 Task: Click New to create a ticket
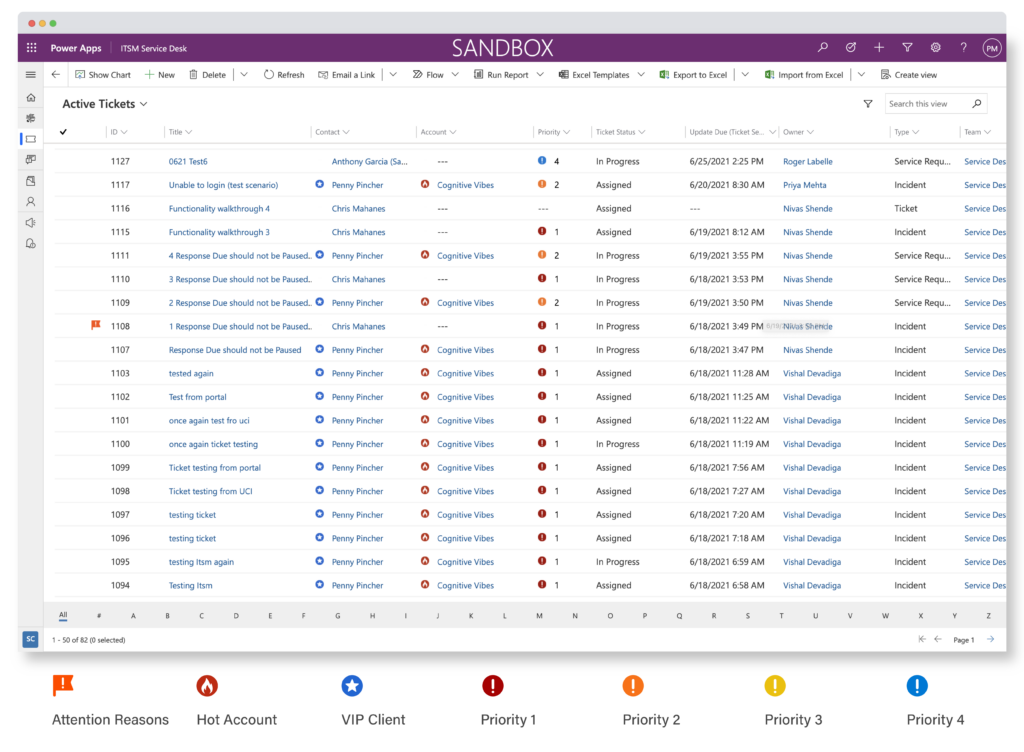160,74
